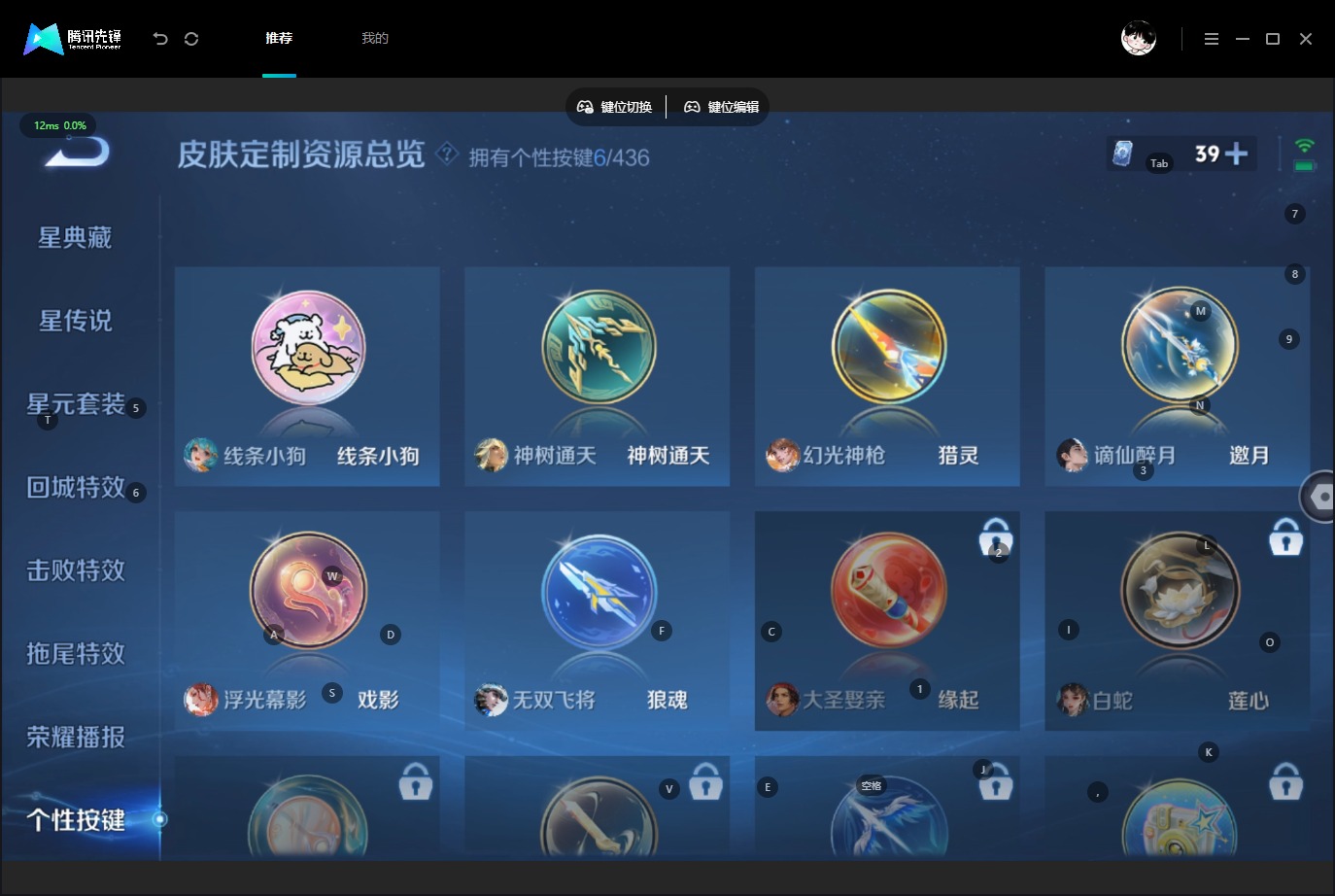Click the undo back arrow in title bar
This screenshot has width=1335, height=896.
click(x=161, y=39)
